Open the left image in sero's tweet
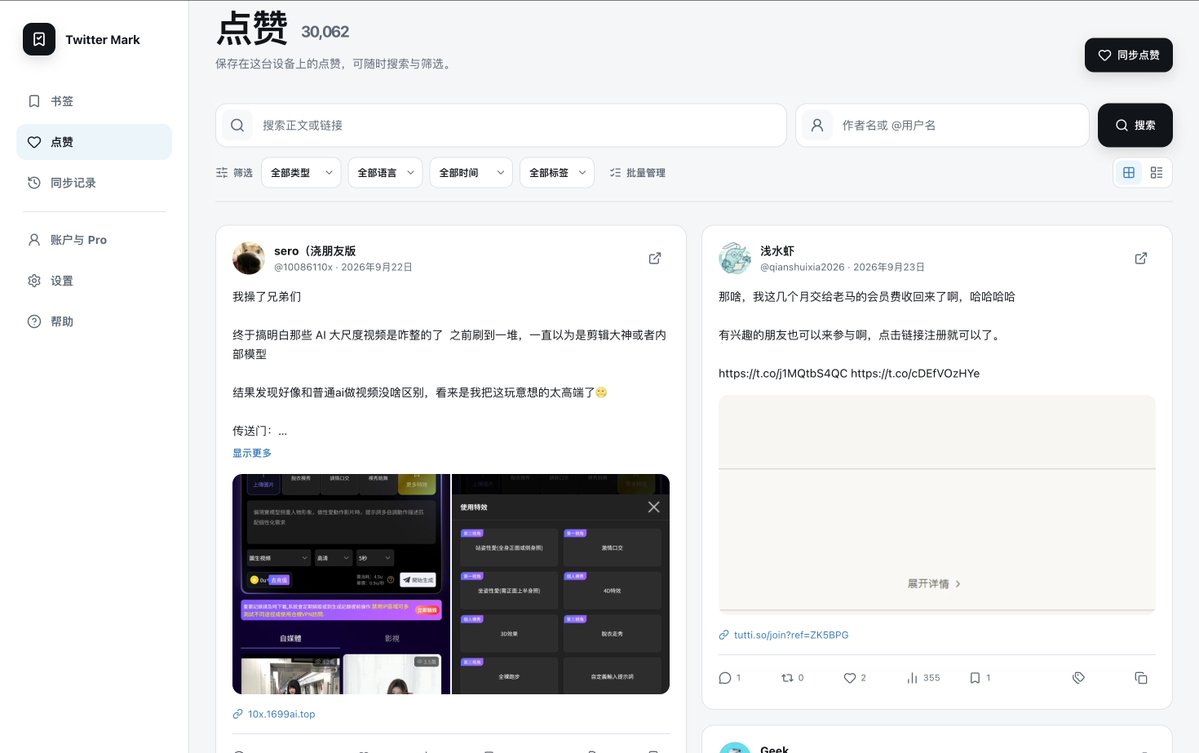The image size is (1199, 753). pyautogui.click(x=341, y=584)
